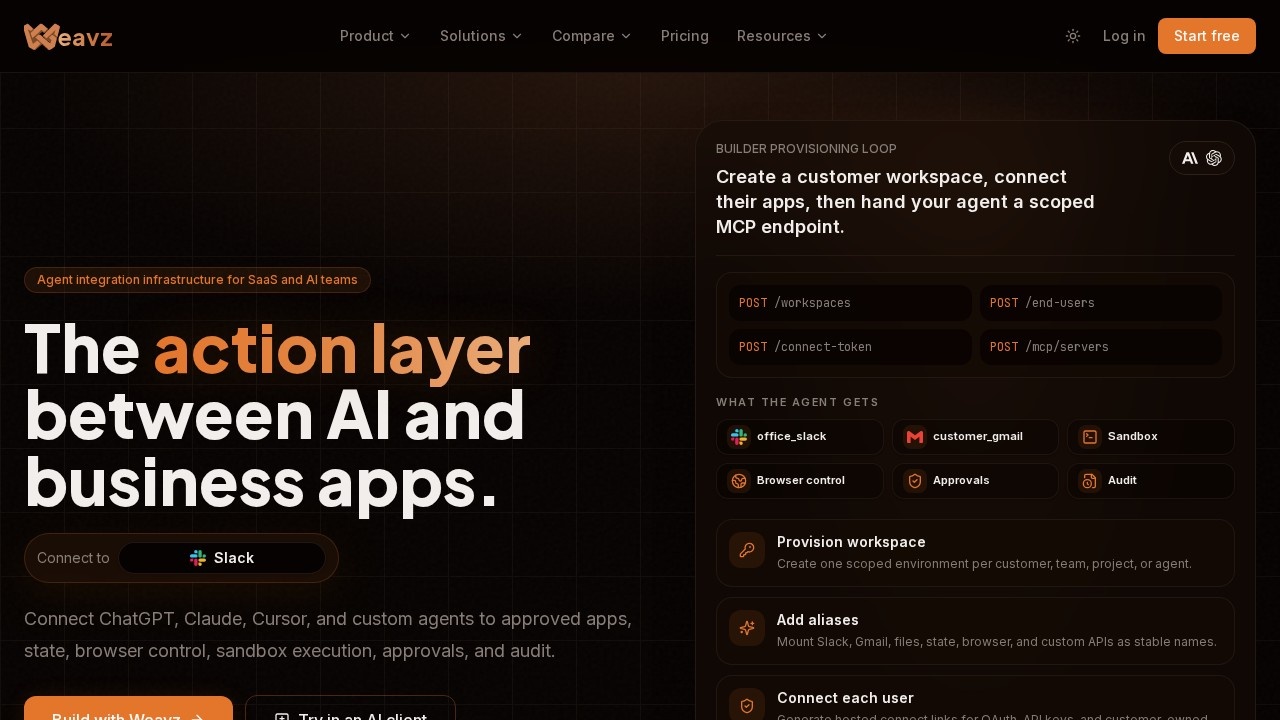Expand the Solutions navigation menu

[x=481, y=36]
